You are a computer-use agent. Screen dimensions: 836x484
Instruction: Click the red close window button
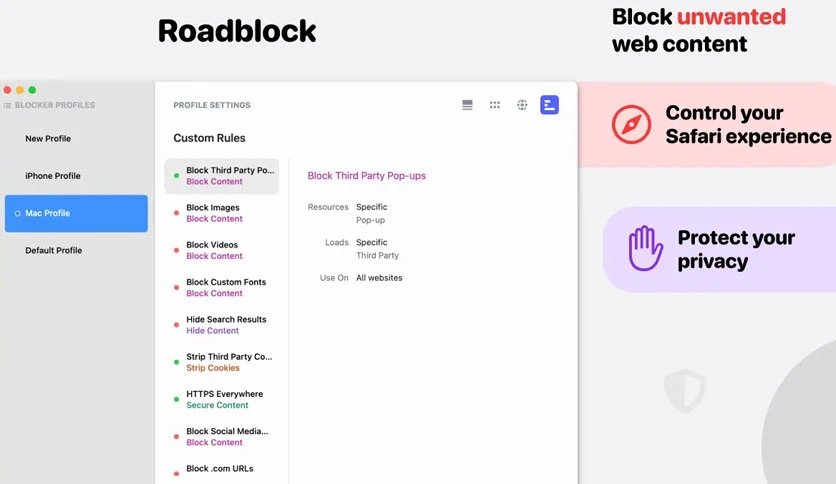pos(7,90)
